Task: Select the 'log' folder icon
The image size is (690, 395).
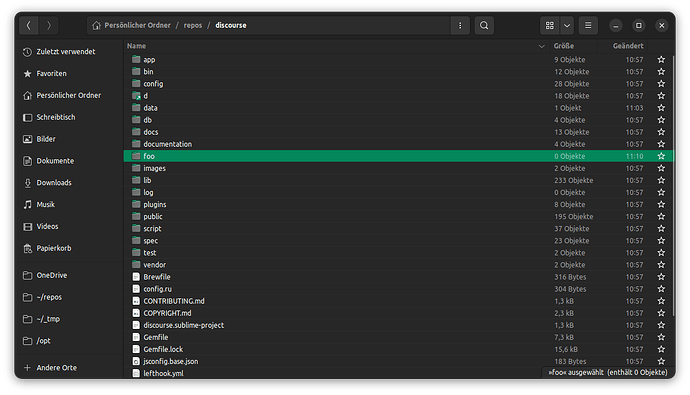Action: [136, 192]
